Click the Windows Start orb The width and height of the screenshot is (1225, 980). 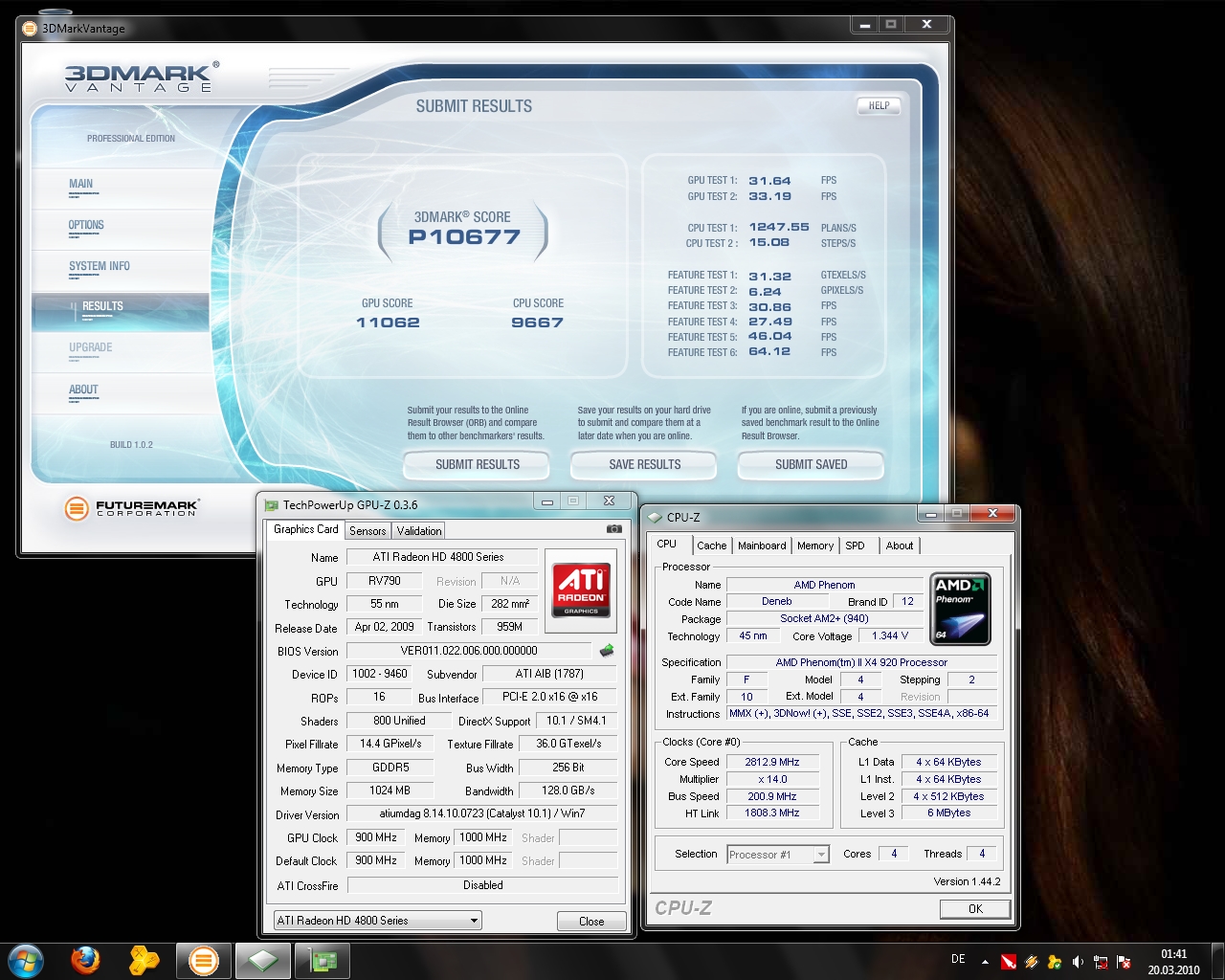click(x=26, y=960)
